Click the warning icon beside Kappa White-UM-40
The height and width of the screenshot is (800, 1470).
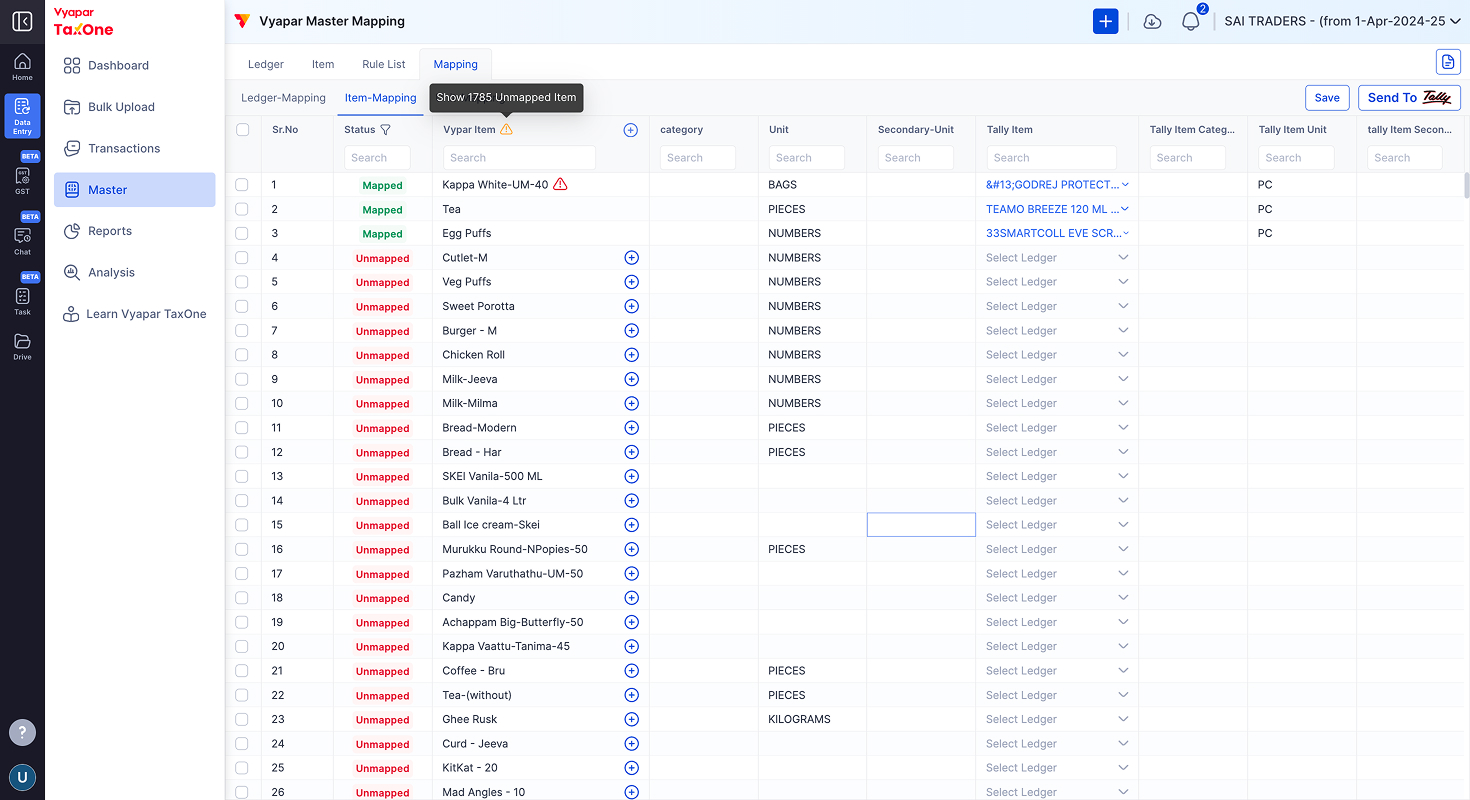560,184
